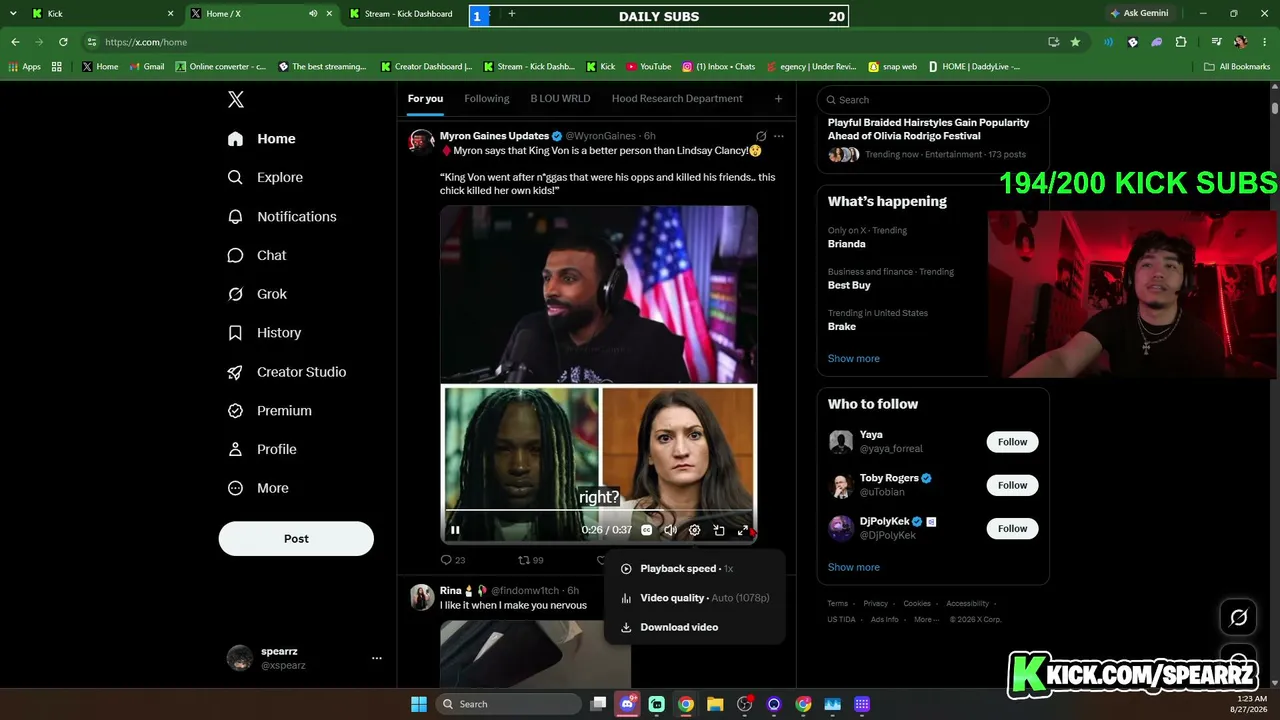Click the video picture-in-picture icon
1280x720 pixels.
[719, 530]
